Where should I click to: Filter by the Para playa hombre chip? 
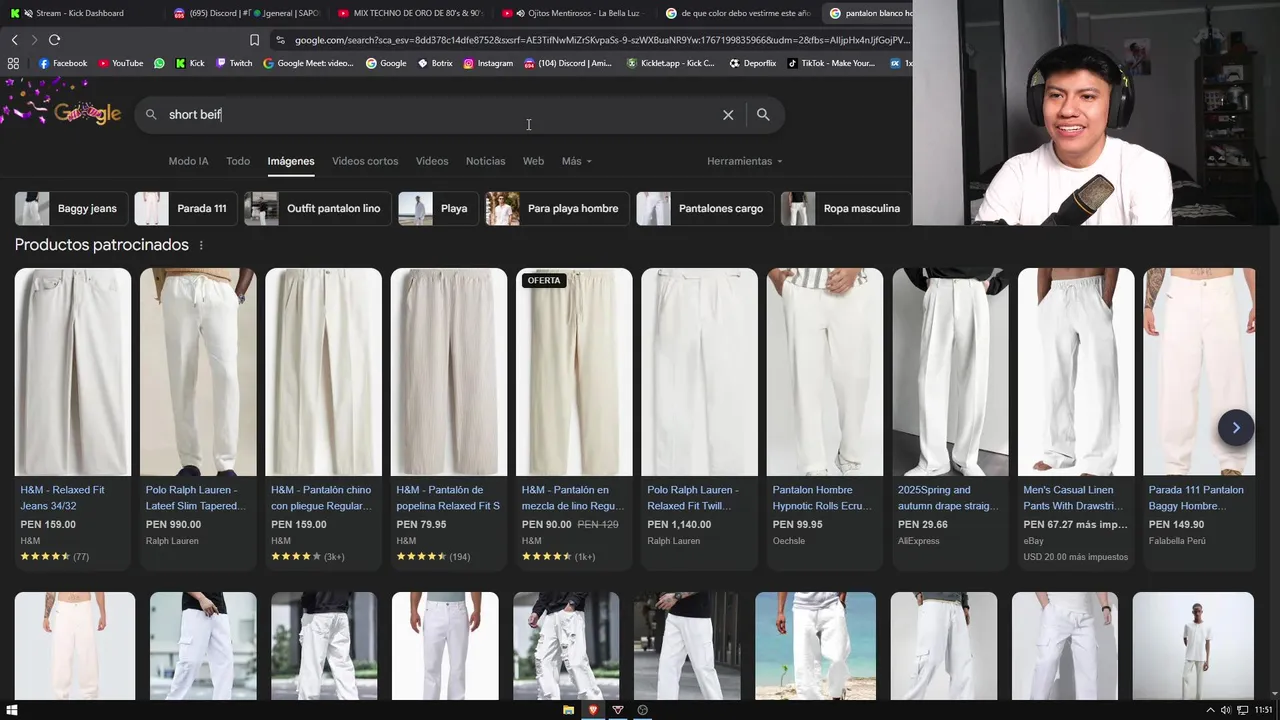point(557,209)
